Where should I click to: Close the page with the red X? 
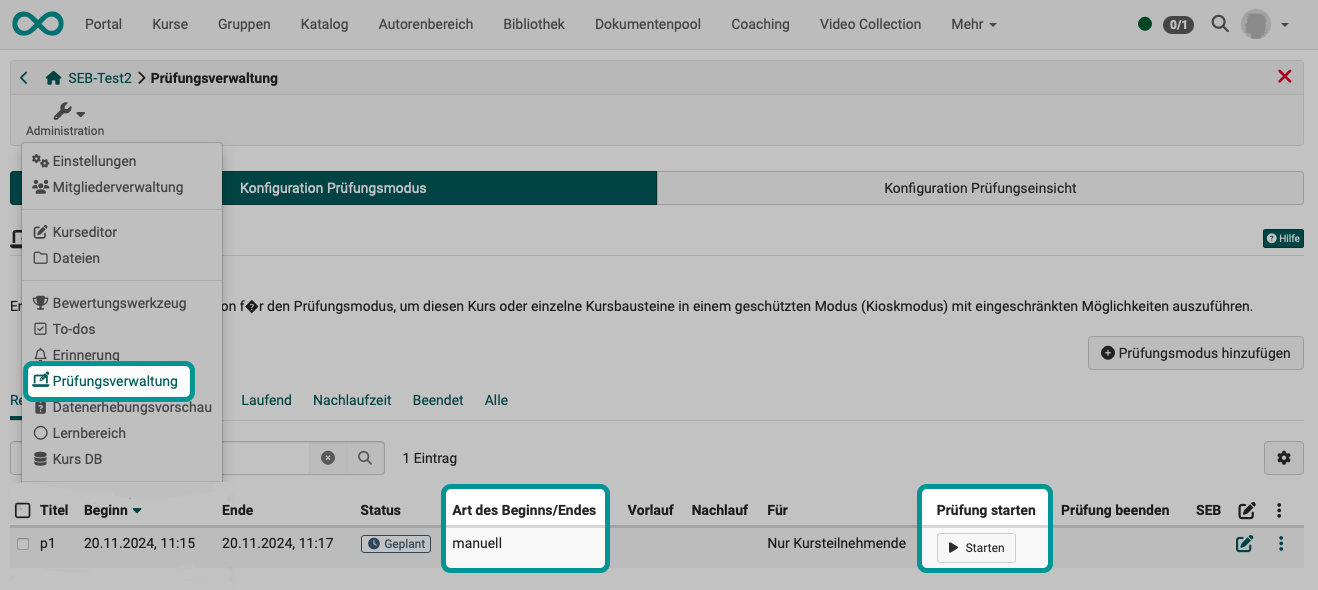(x=1285, y=75)
